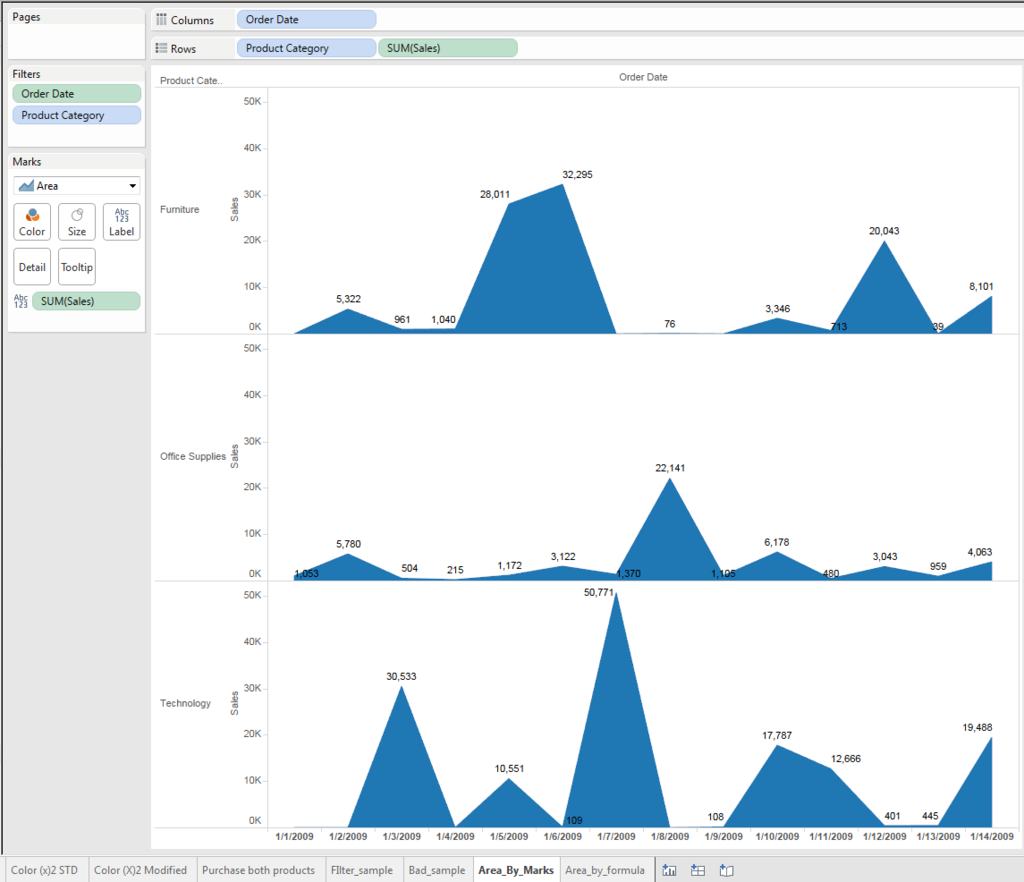Click the Tooltip marks button

click(76, 267)
